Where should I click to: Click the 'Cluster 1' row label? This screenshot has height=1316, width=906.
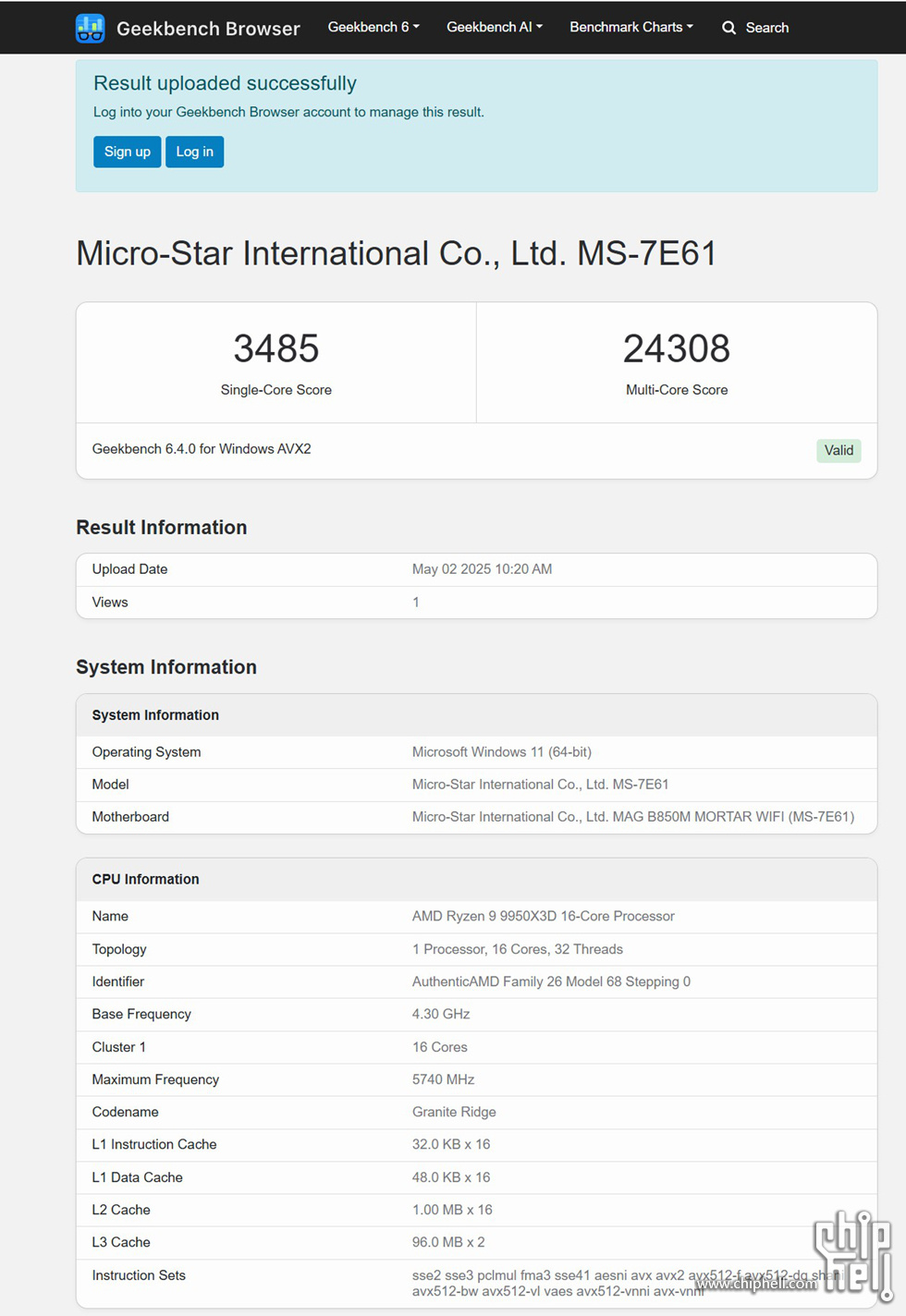pyautogui.click(x=118, y=1047)
